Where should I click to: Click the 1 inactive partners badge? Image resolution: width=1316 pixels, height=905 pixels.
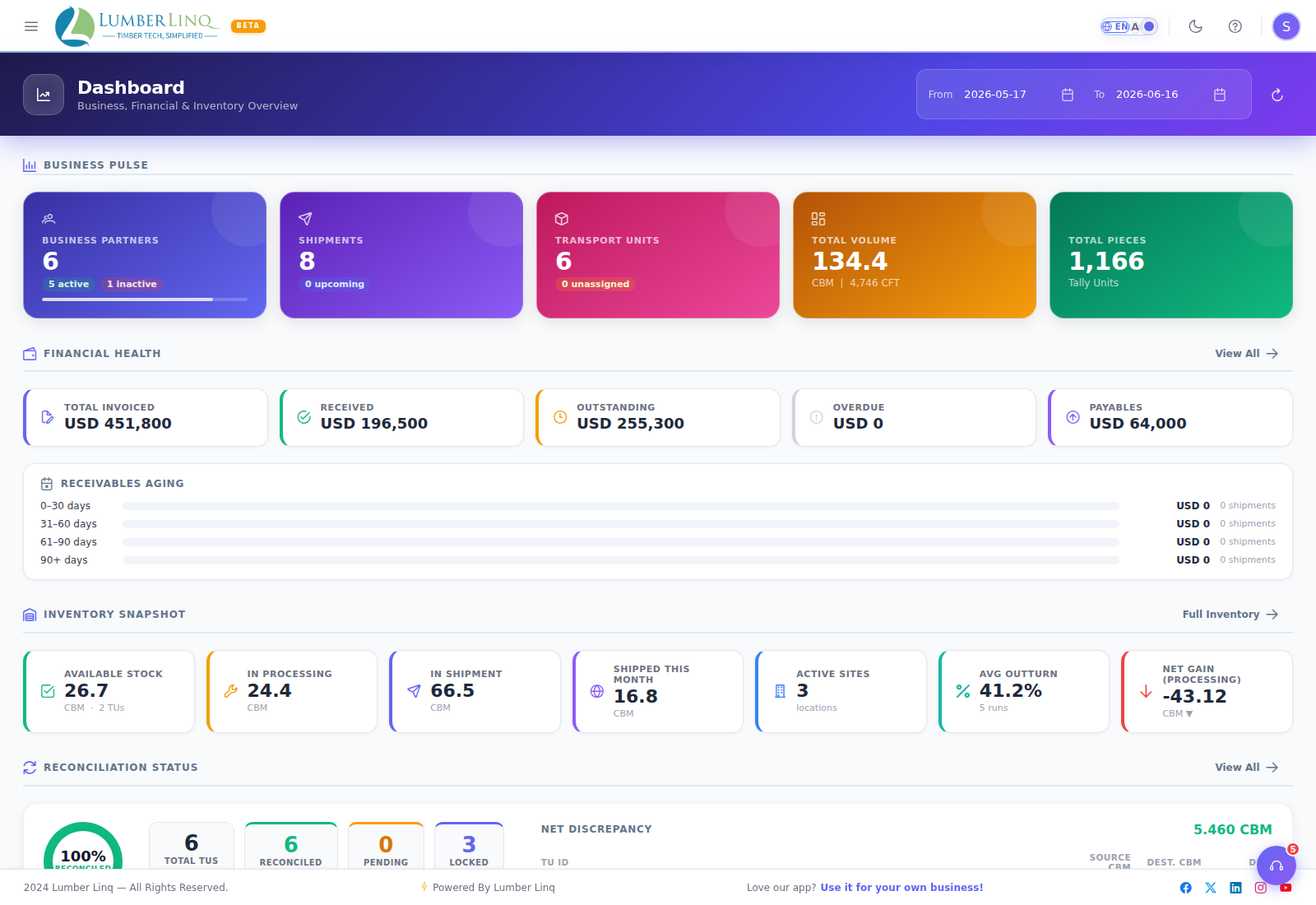click(x=132, y=284)
